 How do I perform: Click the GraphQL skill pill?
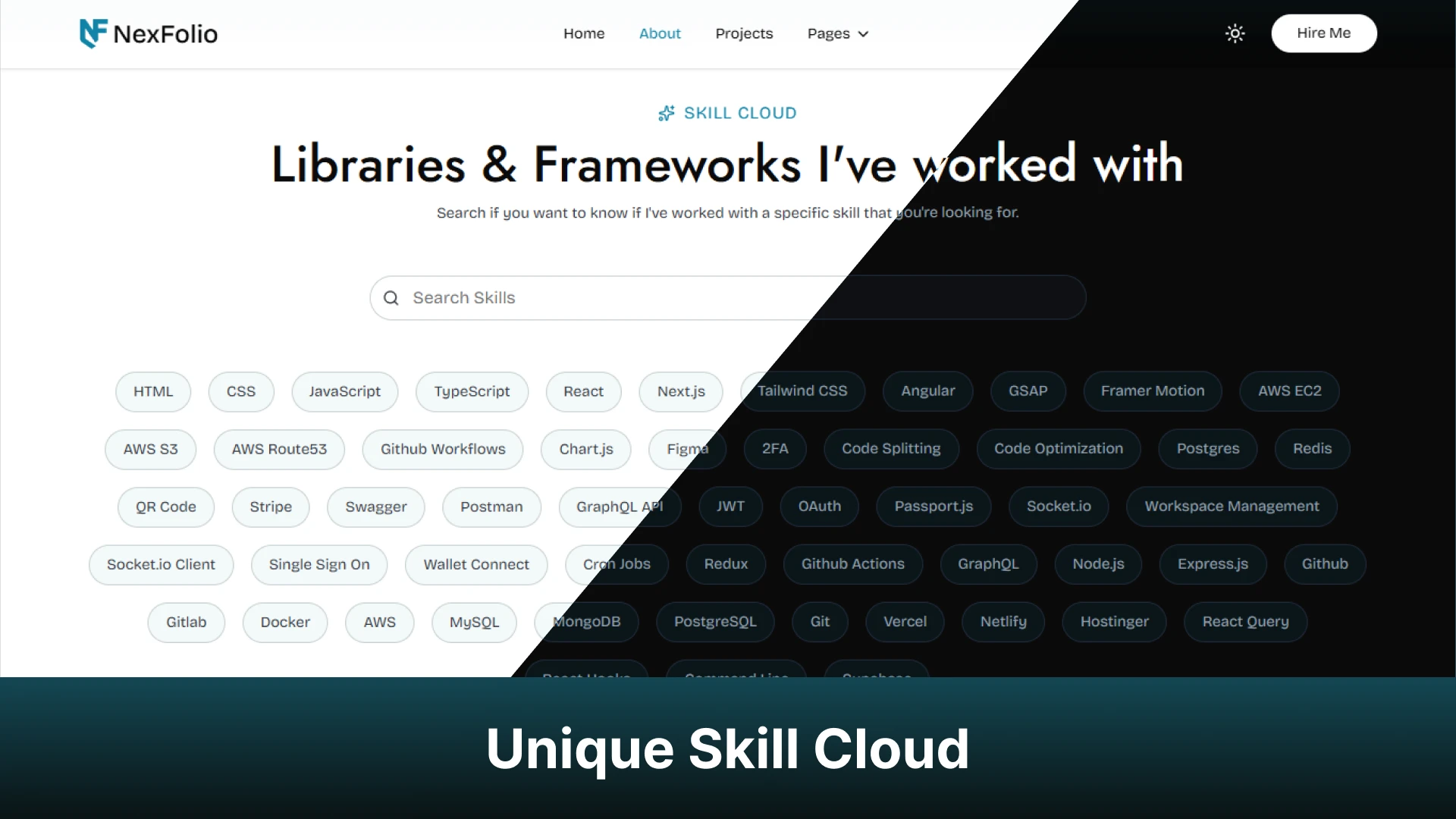click(x=988, y=563)
